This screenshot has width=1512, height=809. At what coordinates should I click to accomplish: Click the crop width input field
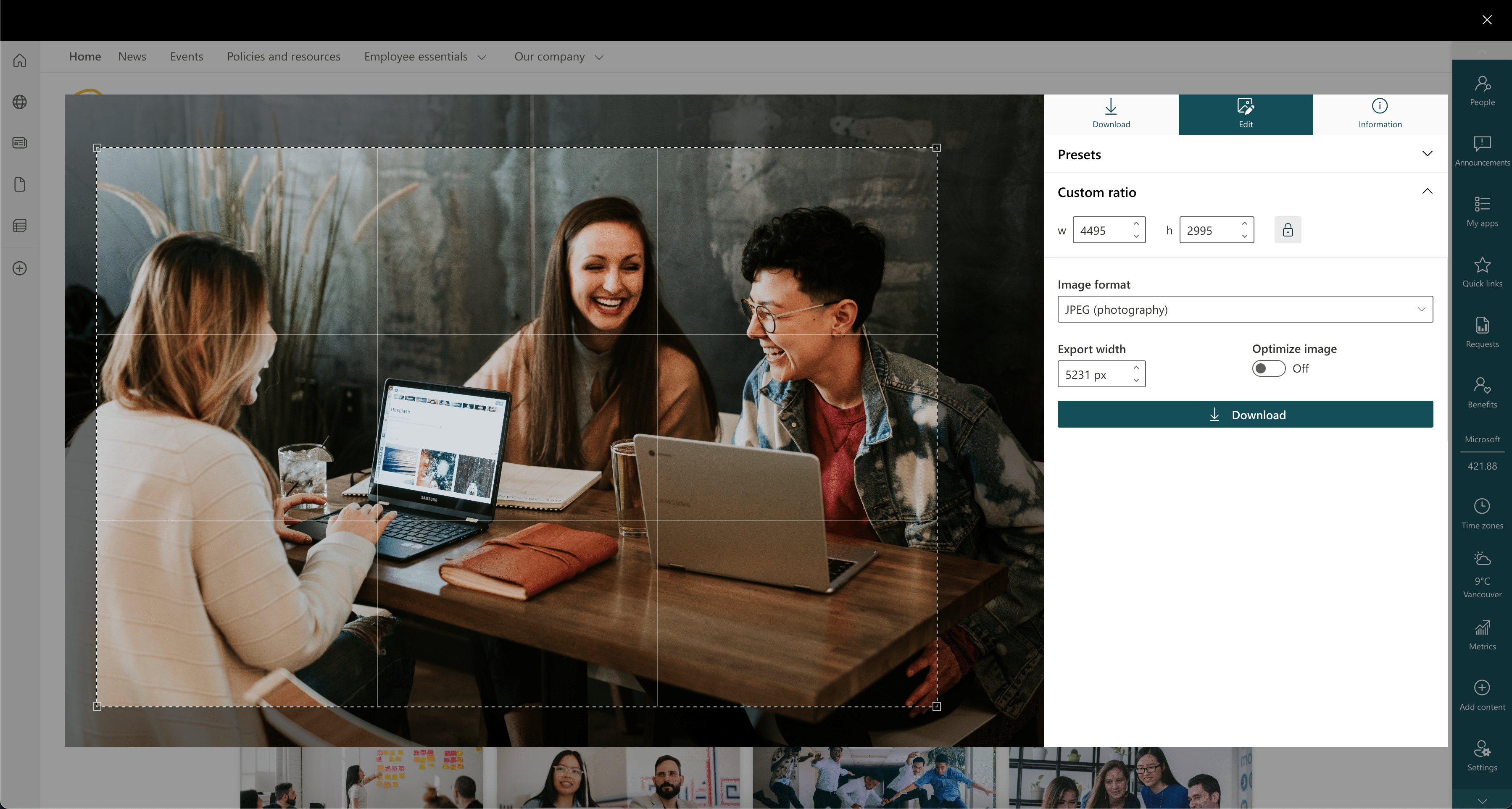coord(1101,230)
